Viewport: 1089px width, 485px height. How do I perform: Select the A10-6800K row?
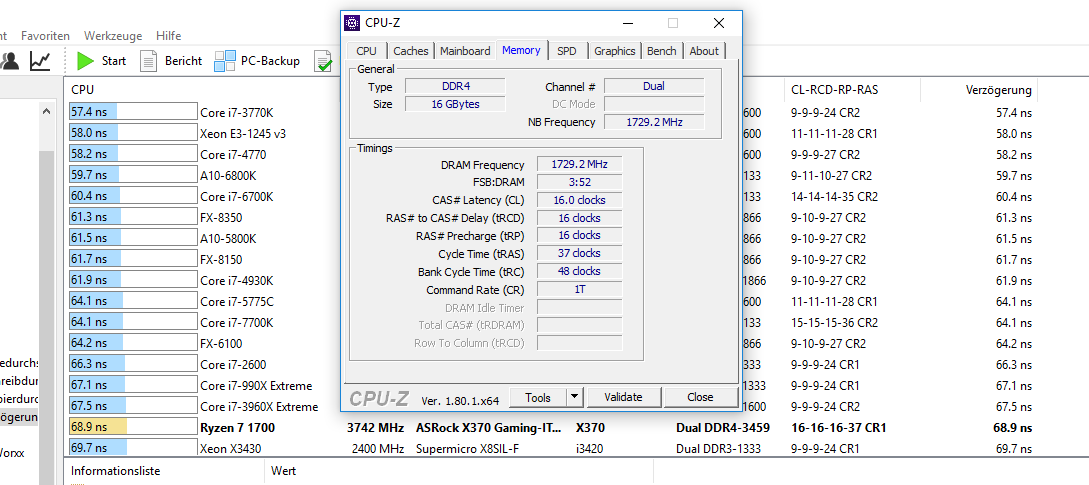pyautogui.click(x=553, y=175)
